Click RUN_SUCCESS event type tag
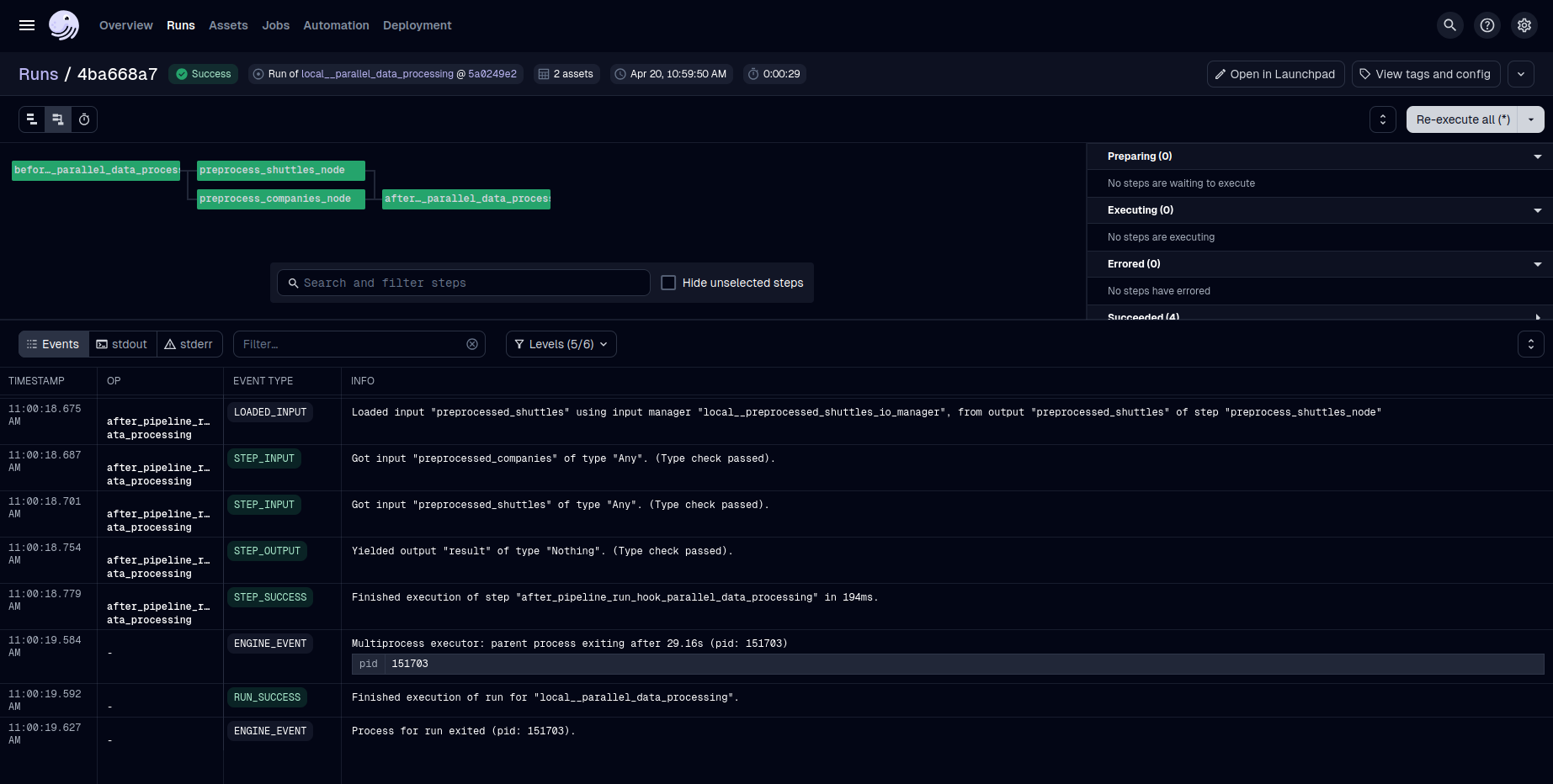This screenshot has width=1553, height=784. [x=267, y=697]
